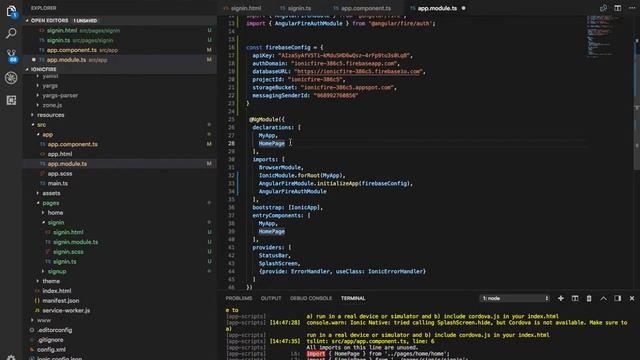Open signin.ts in Open Editors list
The image size is (640, 360).
120,40
